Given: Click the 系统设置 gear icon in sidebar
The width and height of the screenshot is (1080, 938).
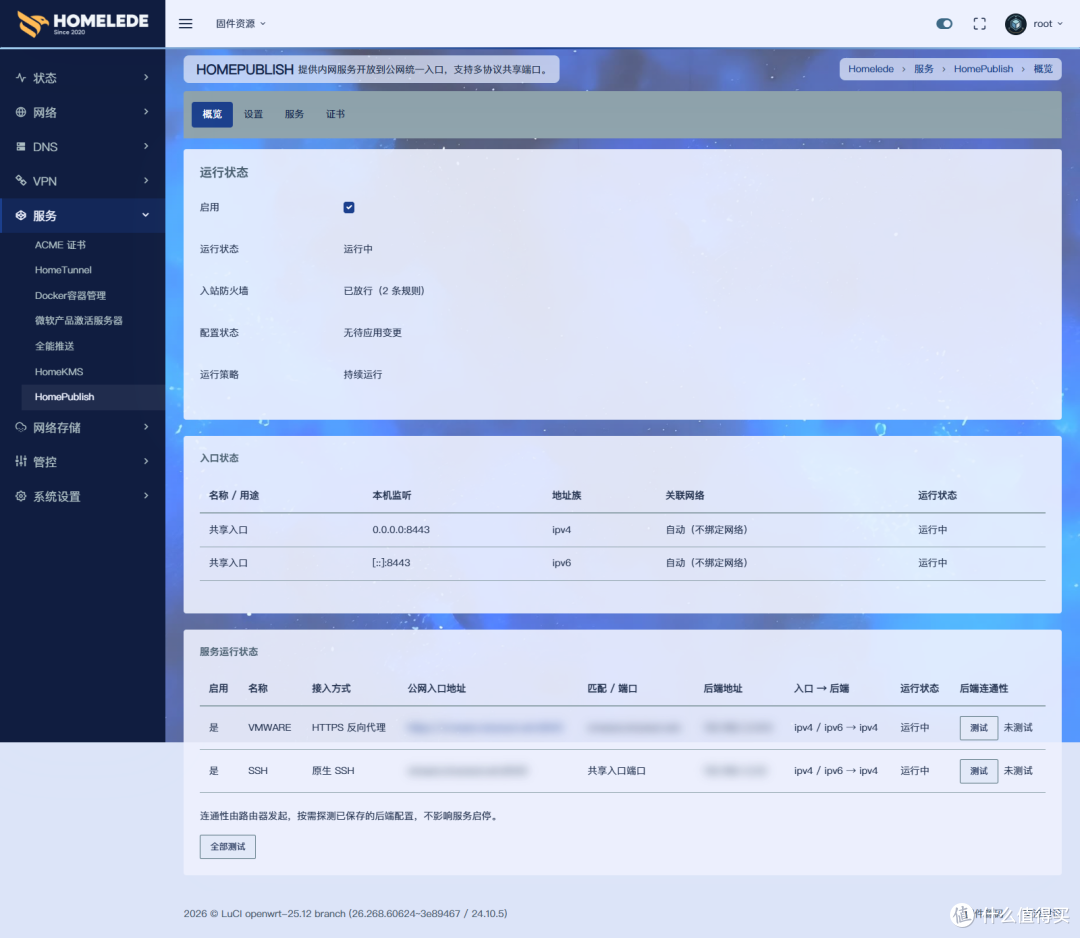Looking at the screenshot, I should click(21, 496).
